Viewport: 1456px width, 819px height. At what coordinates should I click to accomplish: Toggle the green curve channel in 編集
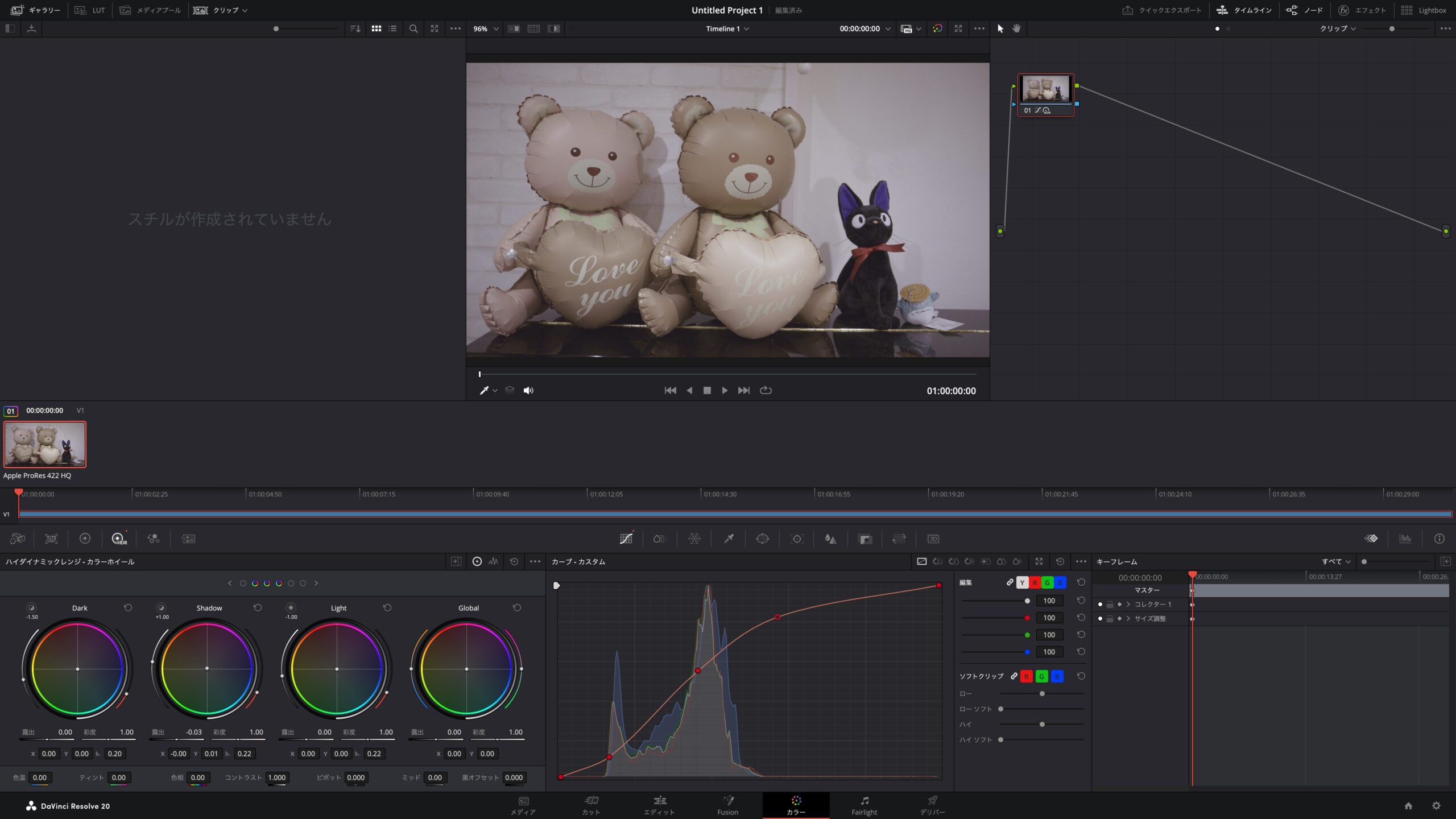[x=1047, y=582]
